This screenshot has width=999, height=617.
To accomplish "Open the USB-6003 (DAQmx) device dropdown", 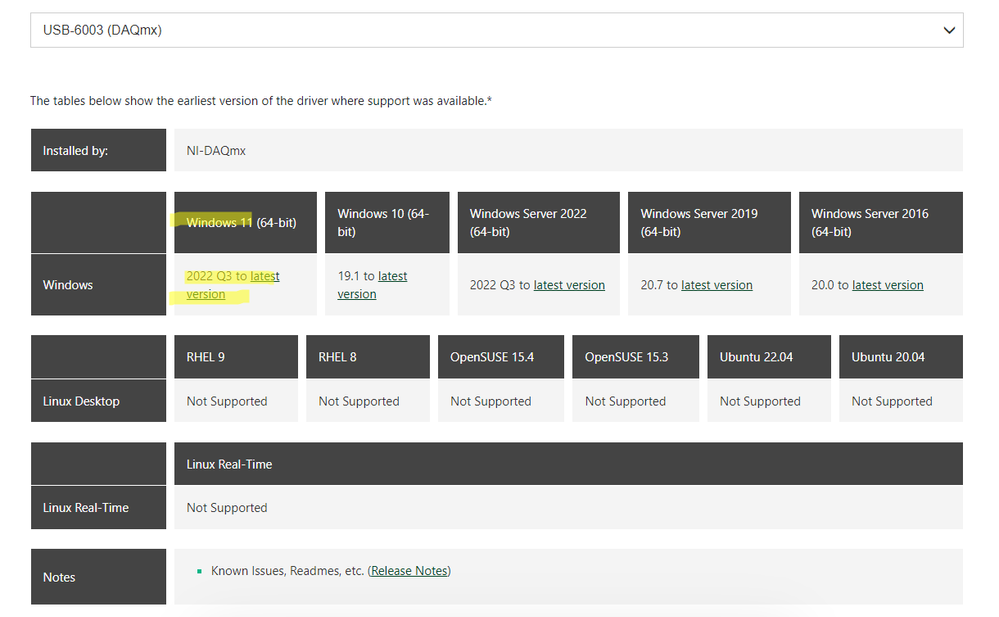I will point(496,30).
